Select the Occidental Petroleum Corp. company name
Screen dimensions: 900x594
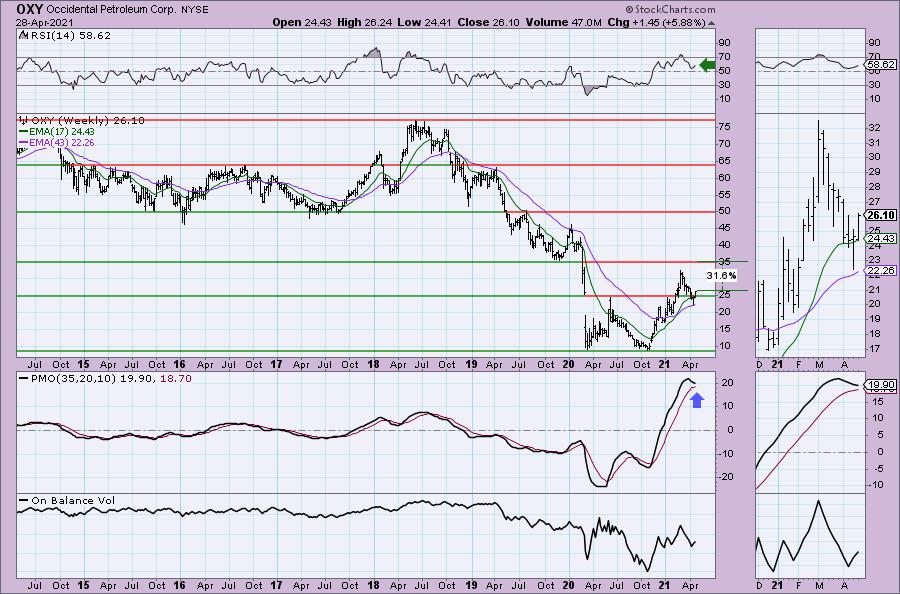pos(109,10)
